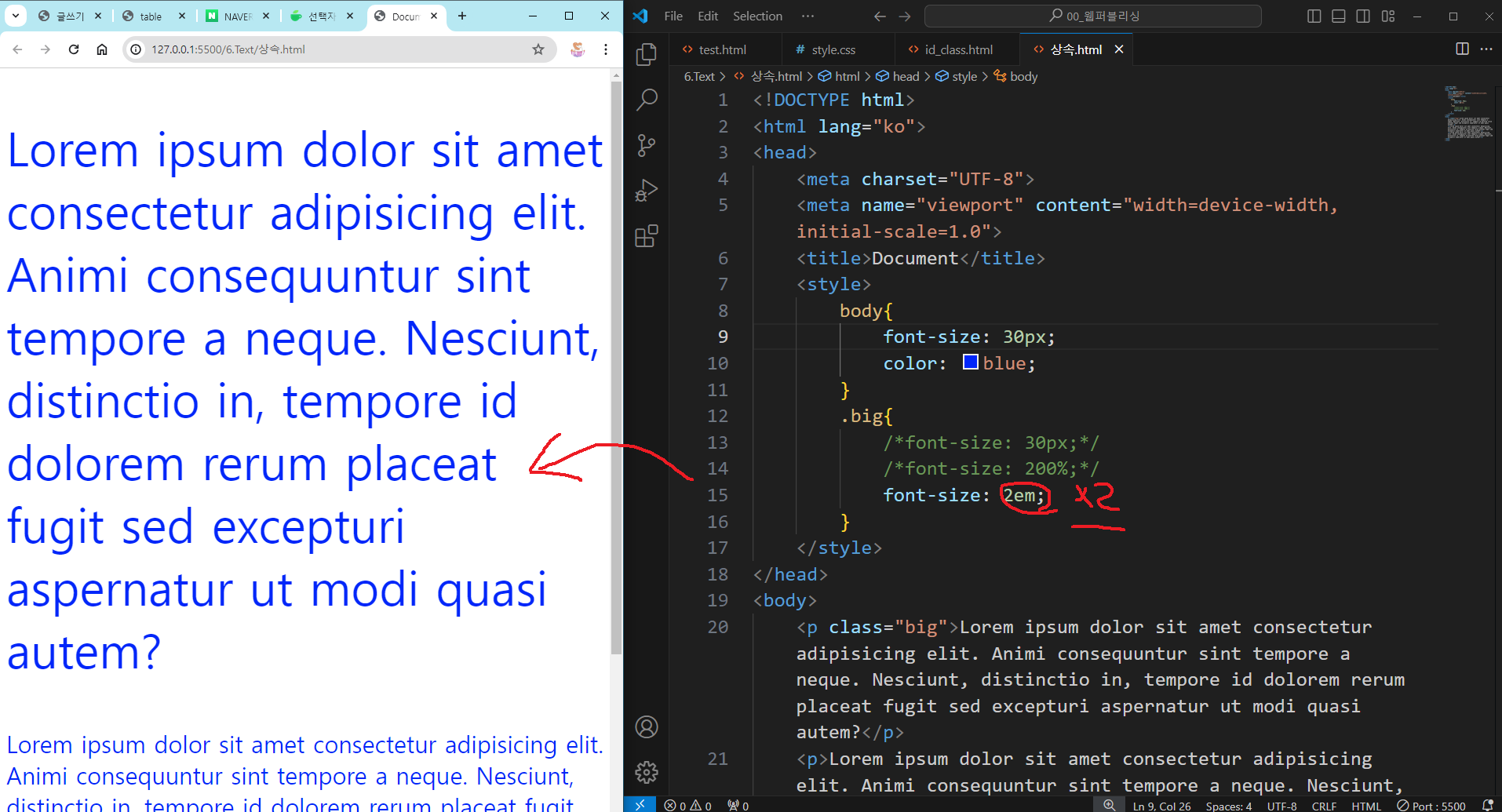Open the head breadcrumb dropdown
The width and height of the screenshot is (1502, 812).
coord(897,76)
